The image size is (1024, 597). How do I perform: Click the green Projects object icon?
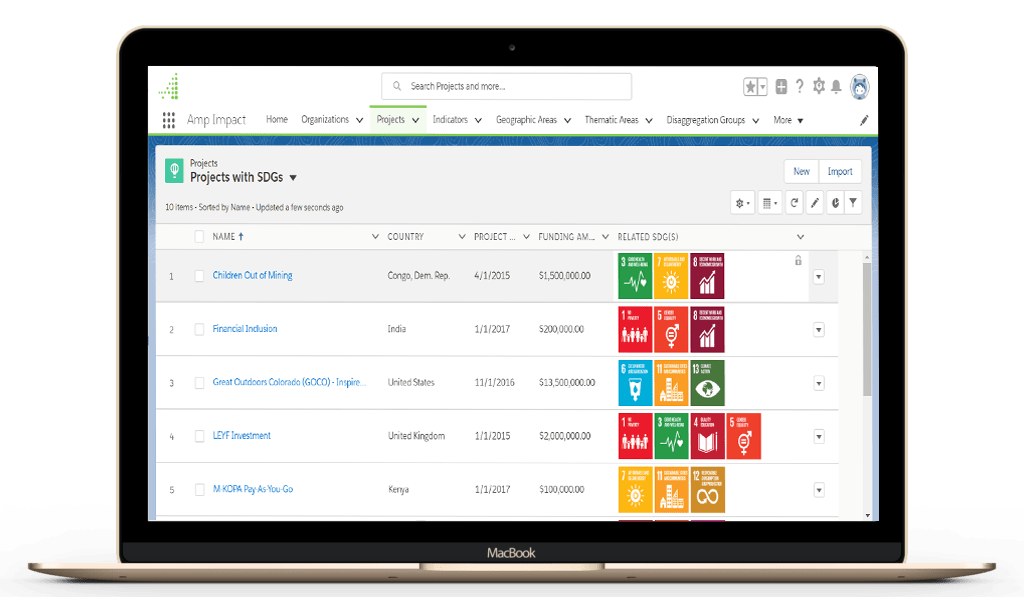[174, 171]
